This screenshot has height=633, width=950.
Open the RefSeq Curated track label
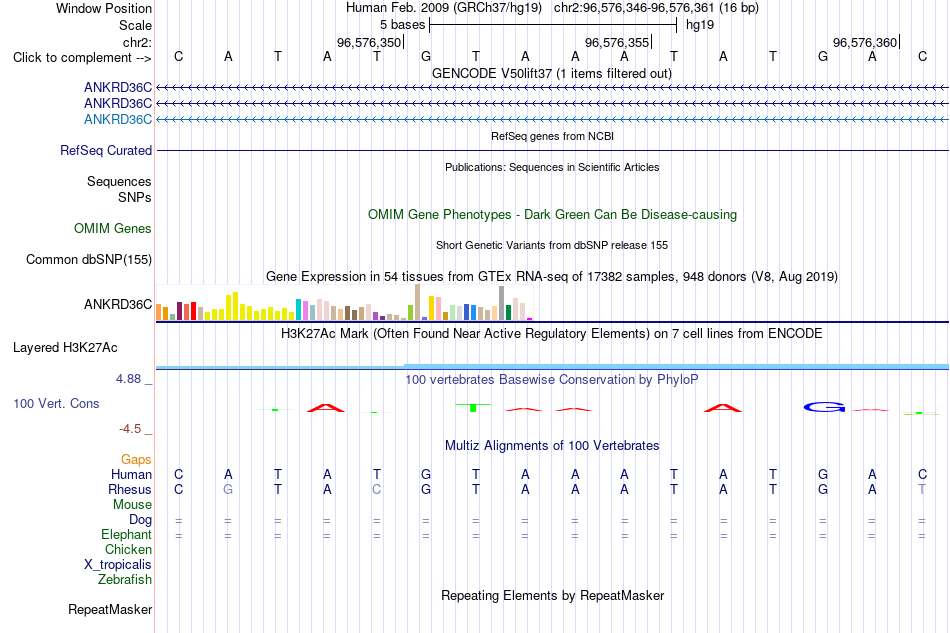coord(105,150)
